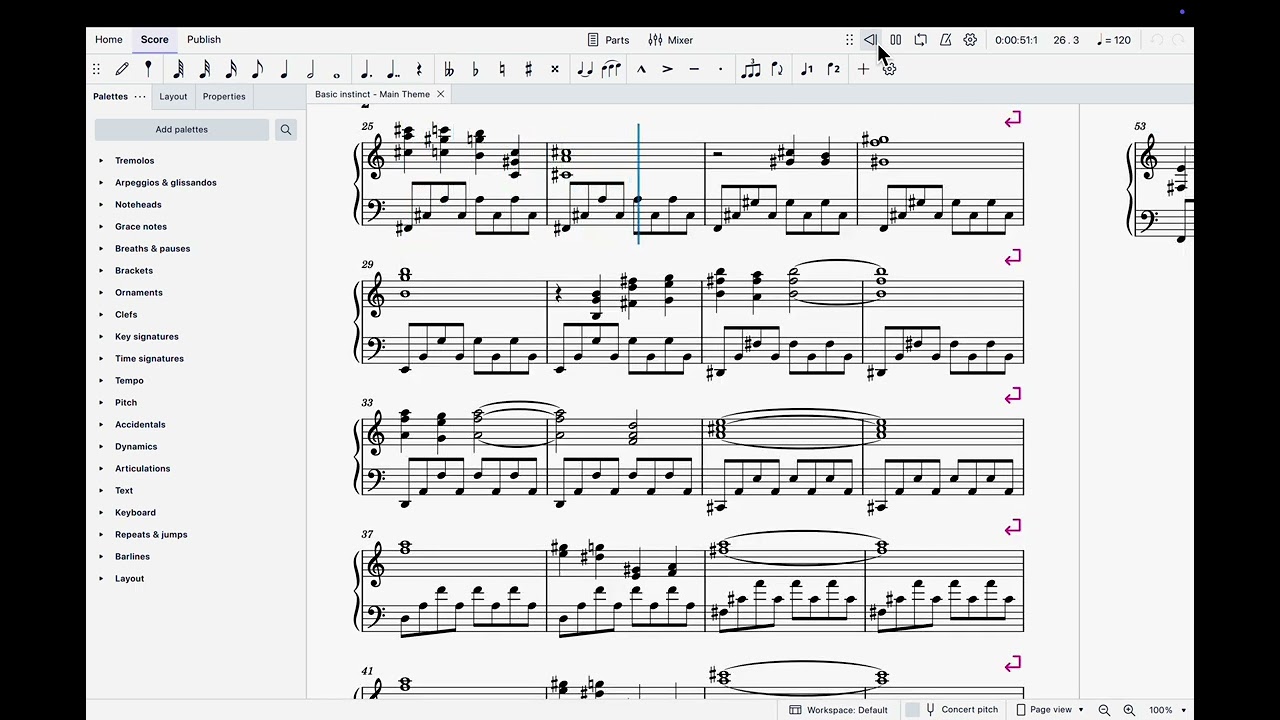Open the Page view dropdown
1280x720 pixels.
1050,710
